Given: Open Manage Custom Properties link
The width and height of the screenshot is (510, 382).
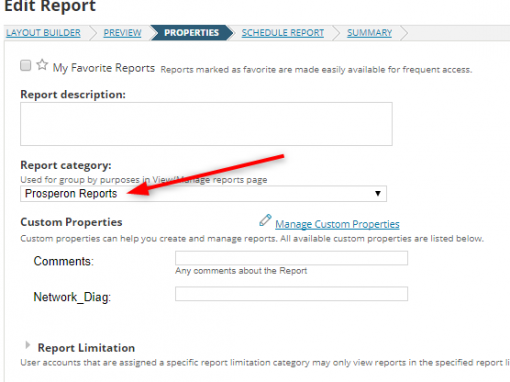Looking at the screenshot, I should coord(337,224).
